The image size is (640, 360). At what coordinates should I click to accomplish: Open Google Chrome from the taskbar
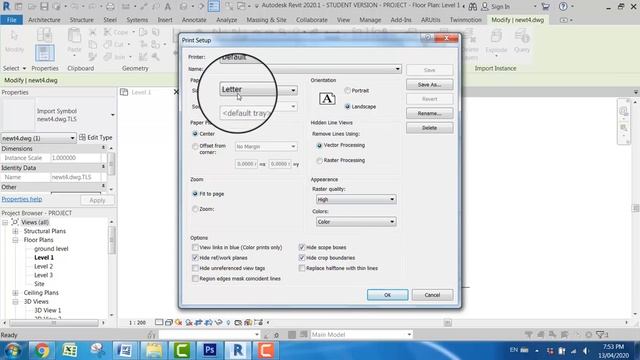click(x=42, y=350)
